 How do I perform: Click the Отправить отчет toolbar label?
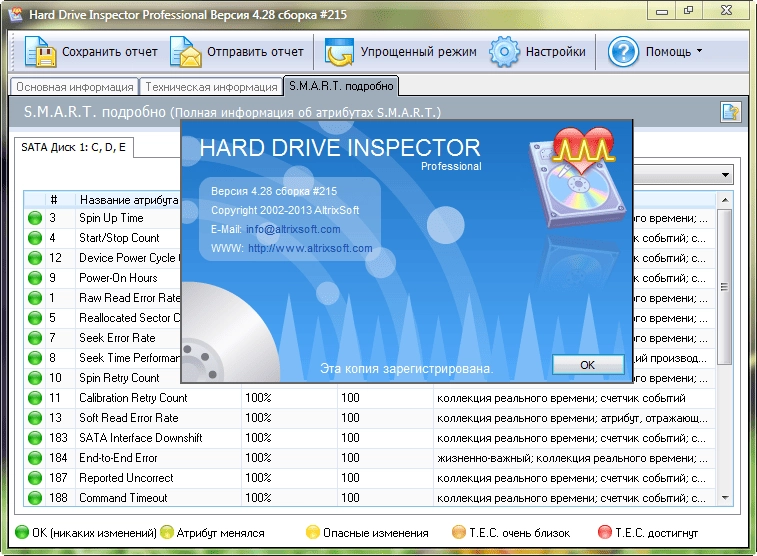[255, 52]
